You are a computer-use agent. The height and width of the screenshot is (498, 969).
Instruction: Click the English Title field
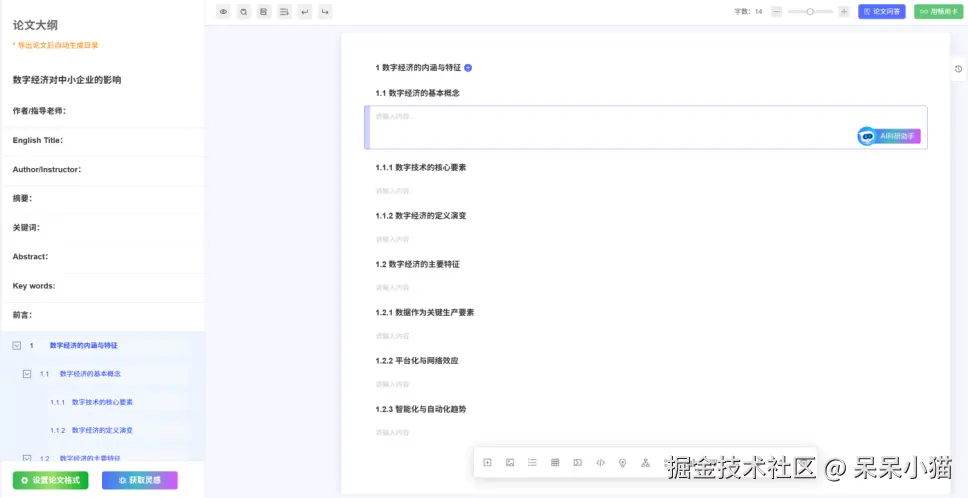103,140
